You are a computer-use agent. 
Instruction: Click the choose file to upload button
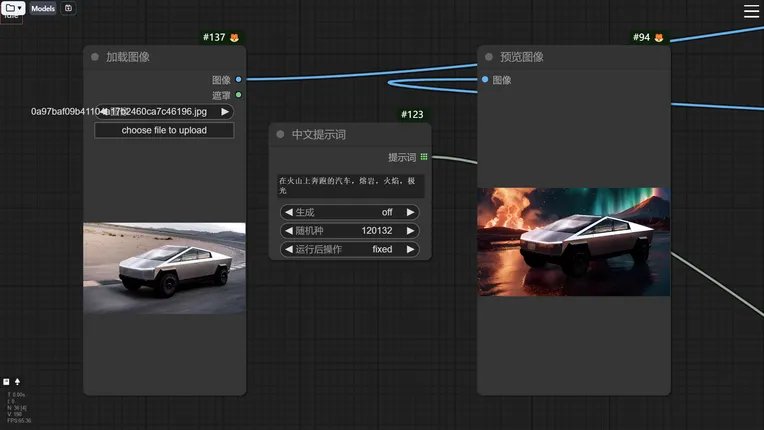pos(164,130)
